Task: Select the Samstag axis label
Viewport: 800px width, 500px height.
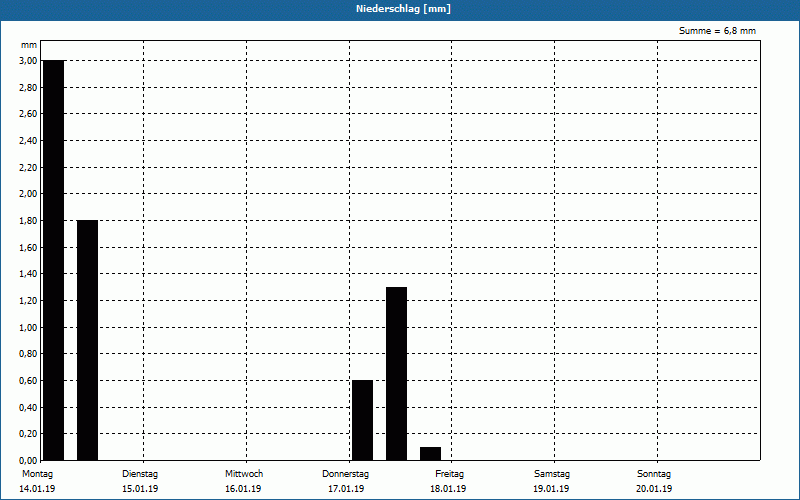Action: click(552, 474)
